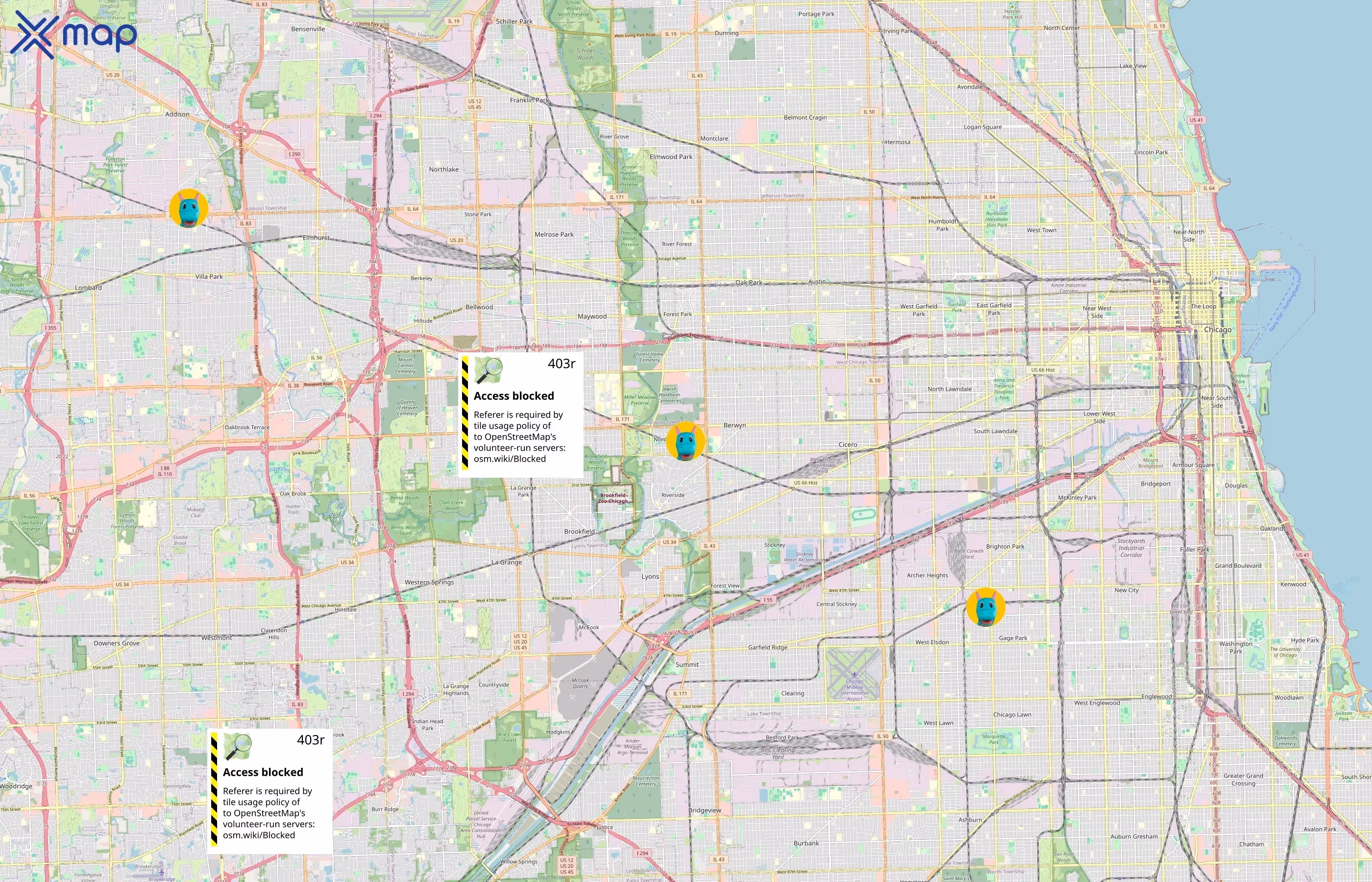The height and width of the screenshot is (882, 1372).
Task: Open the mascot marker above Gage Park
Action: click(985, 607)
